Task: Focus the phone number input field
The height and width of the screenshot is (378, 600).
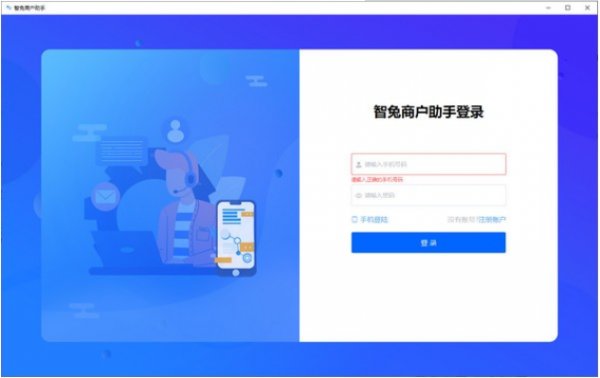Action: [x=429, y=165]
